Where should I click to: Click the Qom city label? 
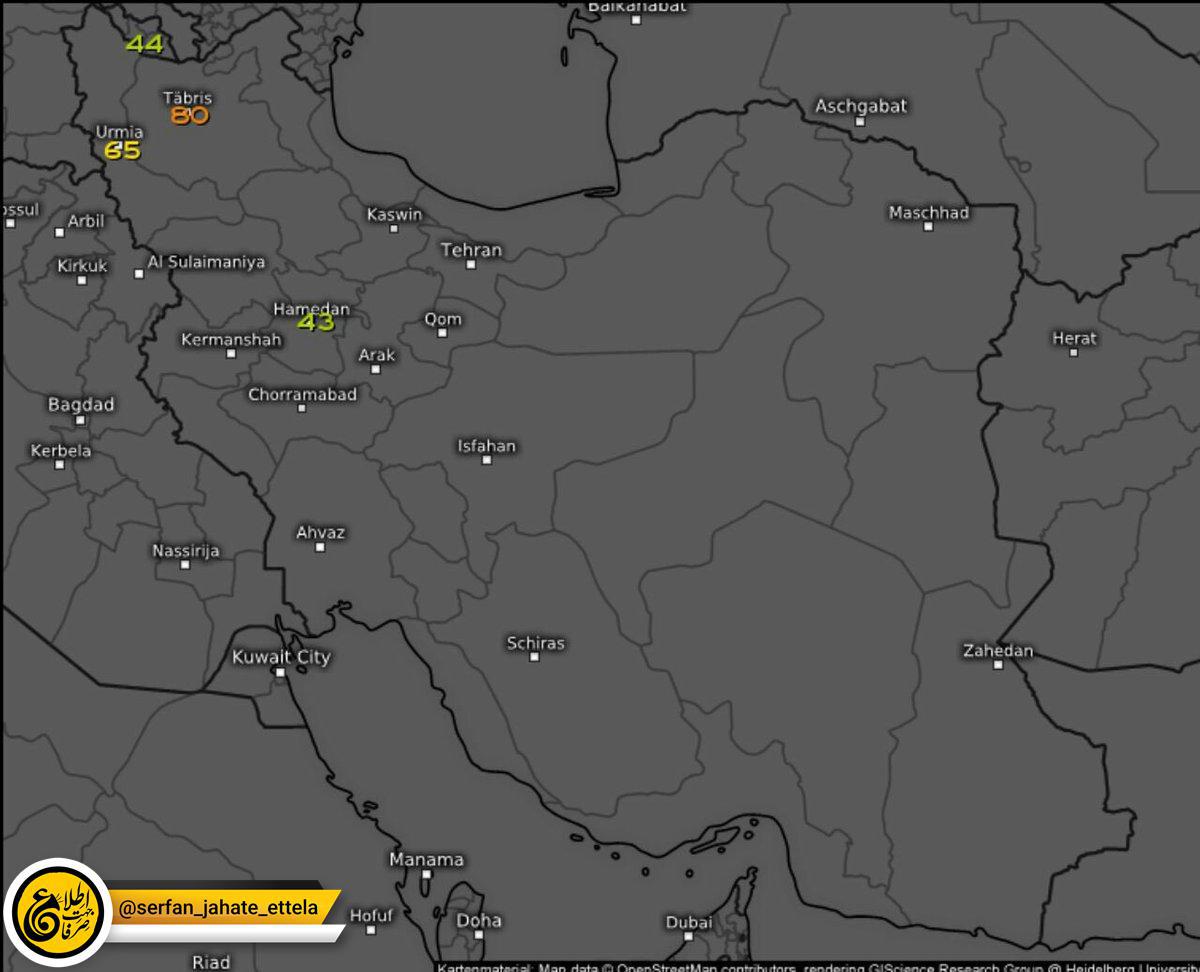click(443, 319)
